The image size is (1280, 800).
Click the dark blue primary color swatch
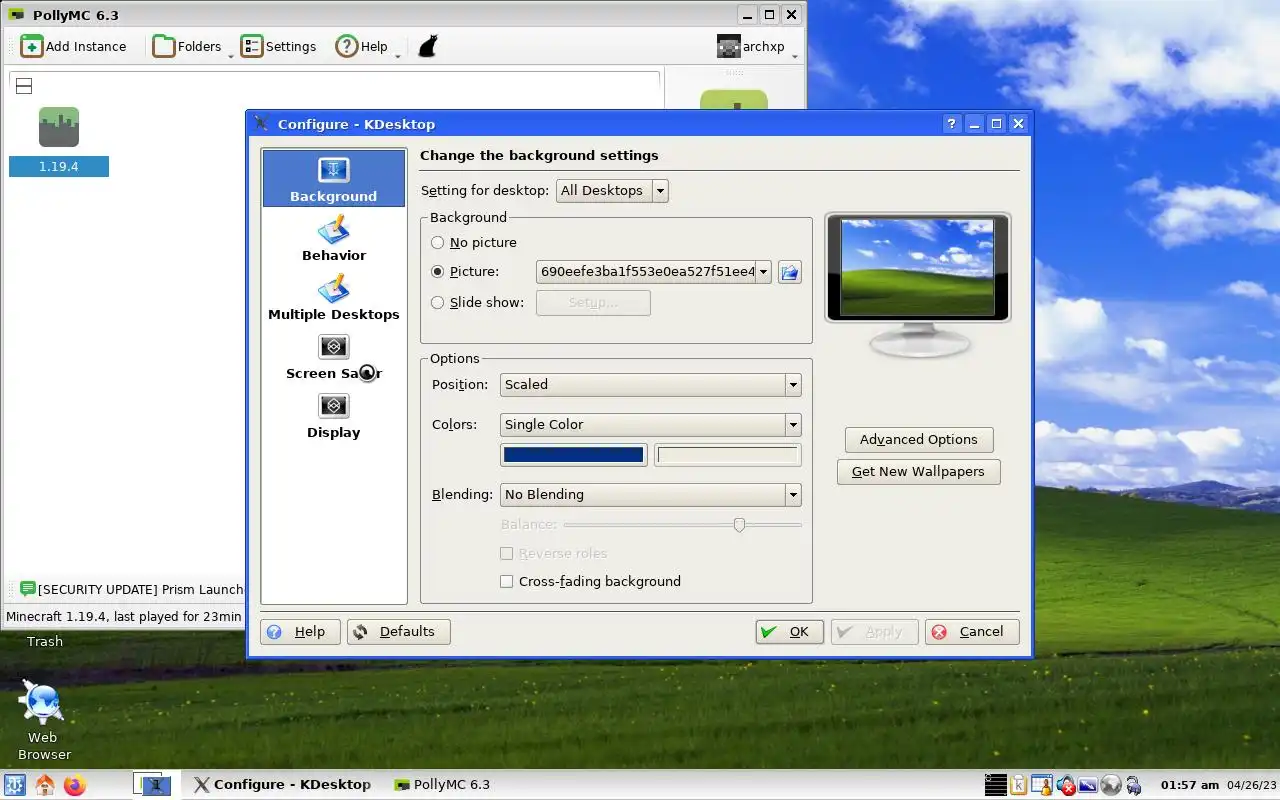point(573,455)
